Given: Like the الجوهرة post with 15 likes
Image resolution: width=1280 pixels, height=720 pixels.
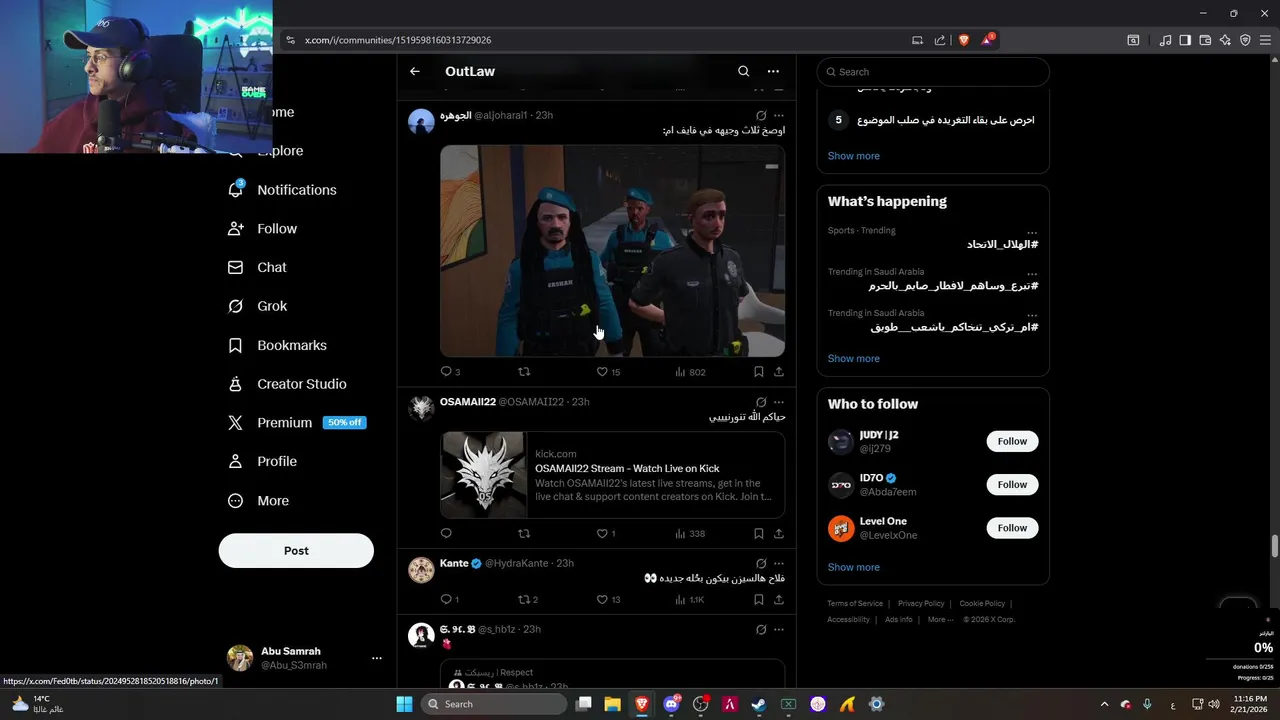Looking at the screenshot, I should pyautogui.click(x=608, y=371).
